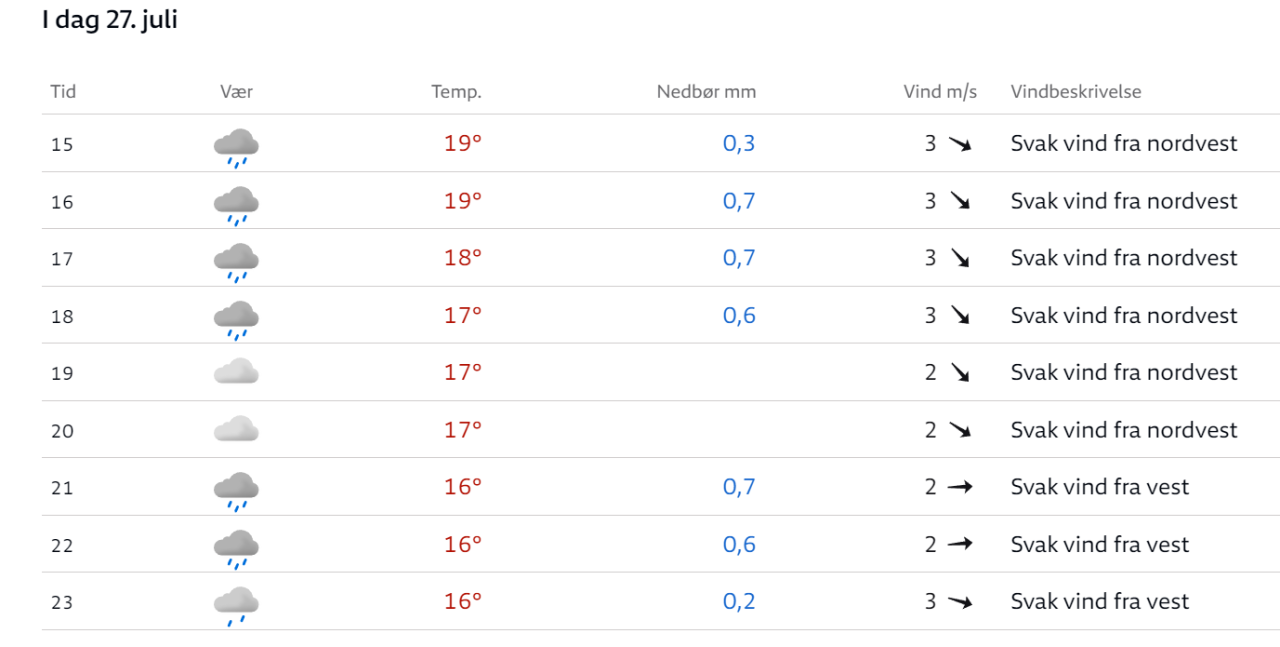Click the "Vind m/s" column header

[x=940, y=92]
